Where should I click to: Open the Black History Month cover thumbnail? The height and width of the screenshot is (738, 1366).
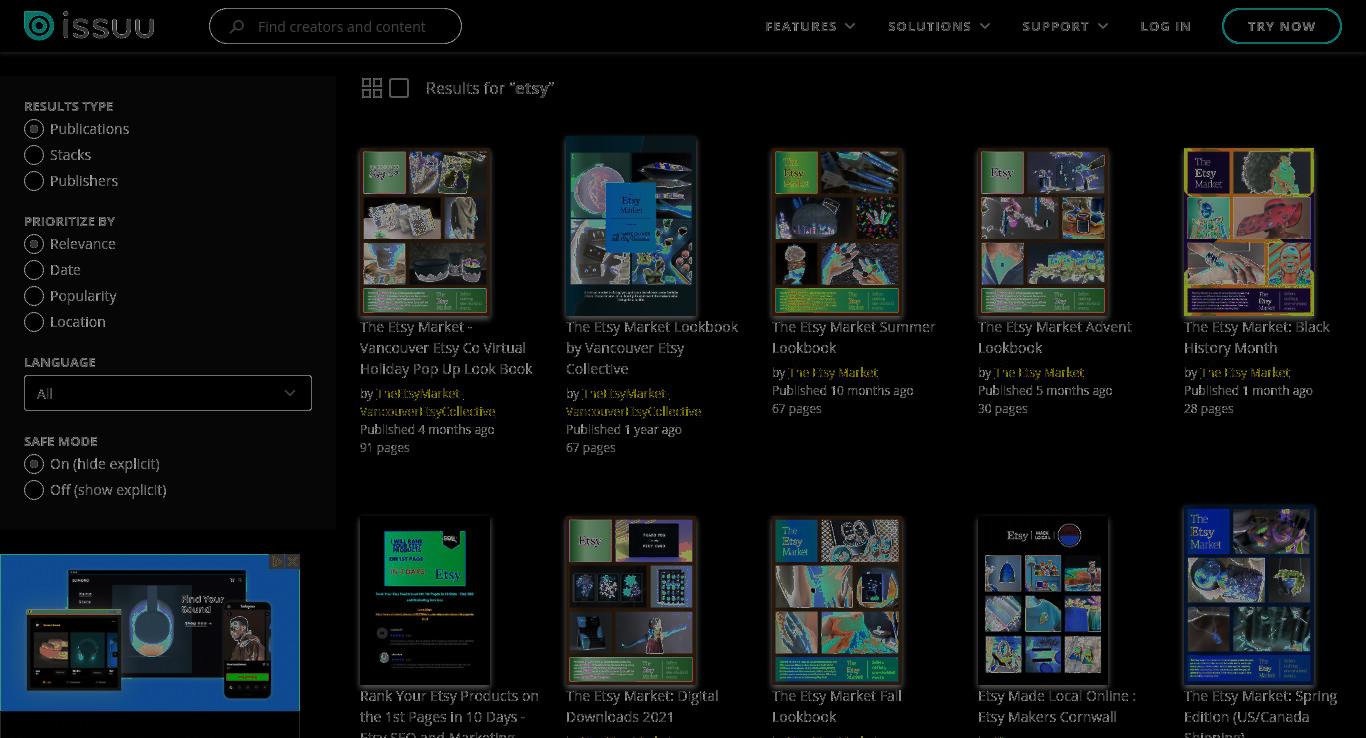[x=1249, y=233]
